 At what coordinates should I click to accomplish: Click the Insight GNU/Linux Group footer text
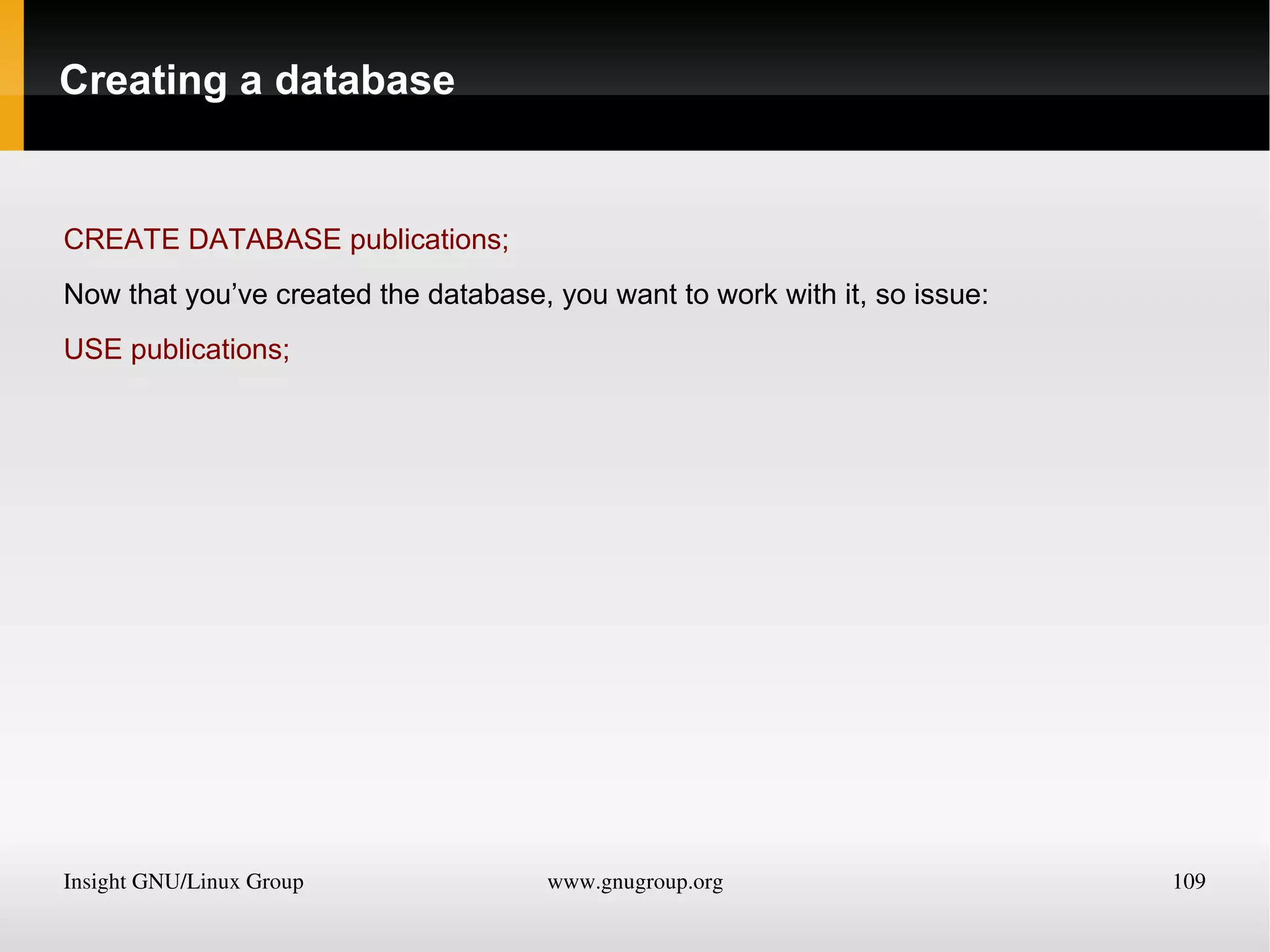(x=183, y=881)
